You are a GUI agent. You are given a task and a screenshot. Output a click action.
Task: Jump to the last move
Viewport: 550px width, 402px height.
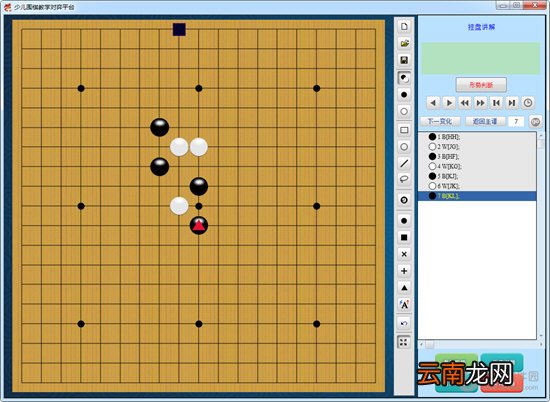point(512,103)
